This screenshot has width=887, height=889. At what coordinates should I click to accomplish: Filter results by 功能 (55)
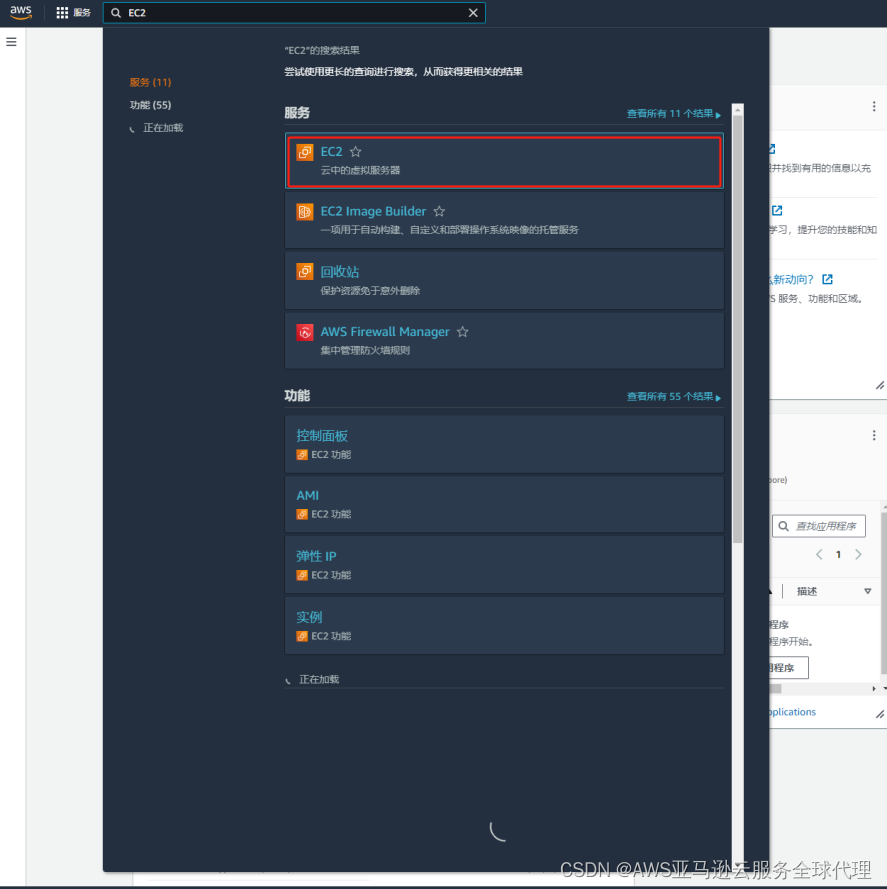tap(150, 105)
